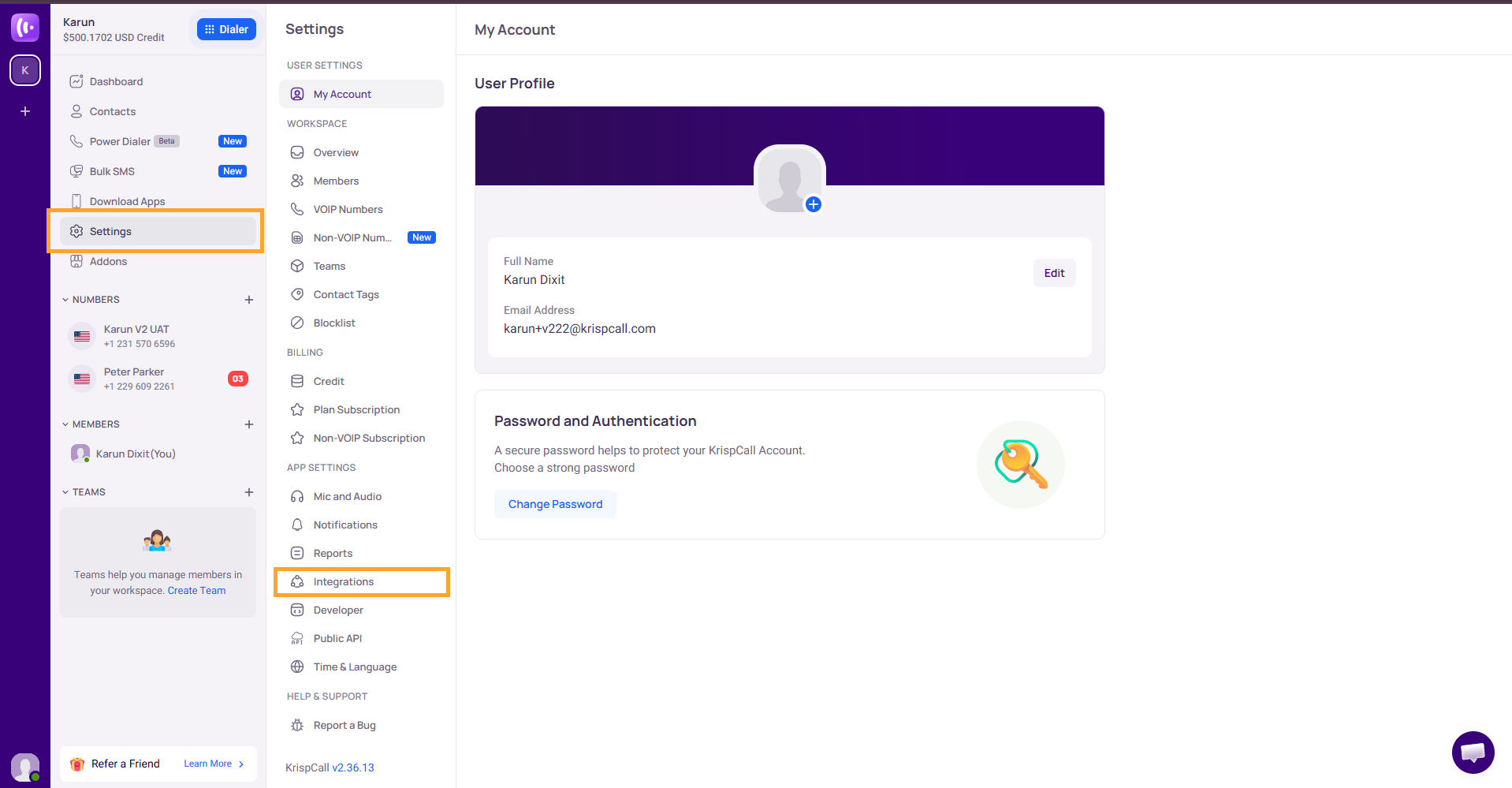Click Refer a Friend gift icon
This screenshot has height=788, width=1512.
tap(77, 764)
